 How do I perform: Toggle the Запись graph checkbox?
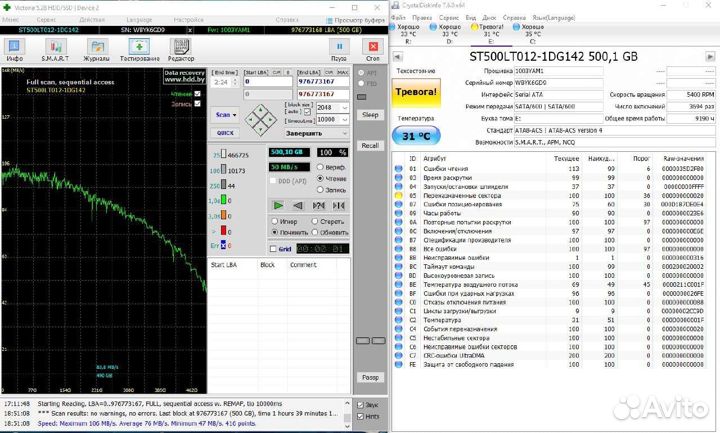(197, 103)
